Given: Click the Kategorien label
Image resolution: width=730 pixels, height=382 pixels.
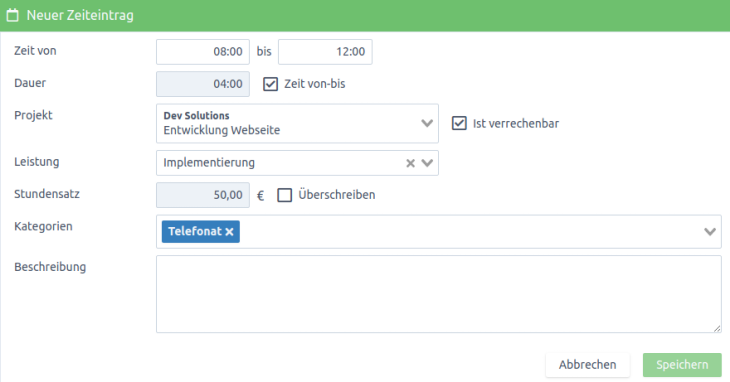Looking at the screenshot, I should coord(43,227).
